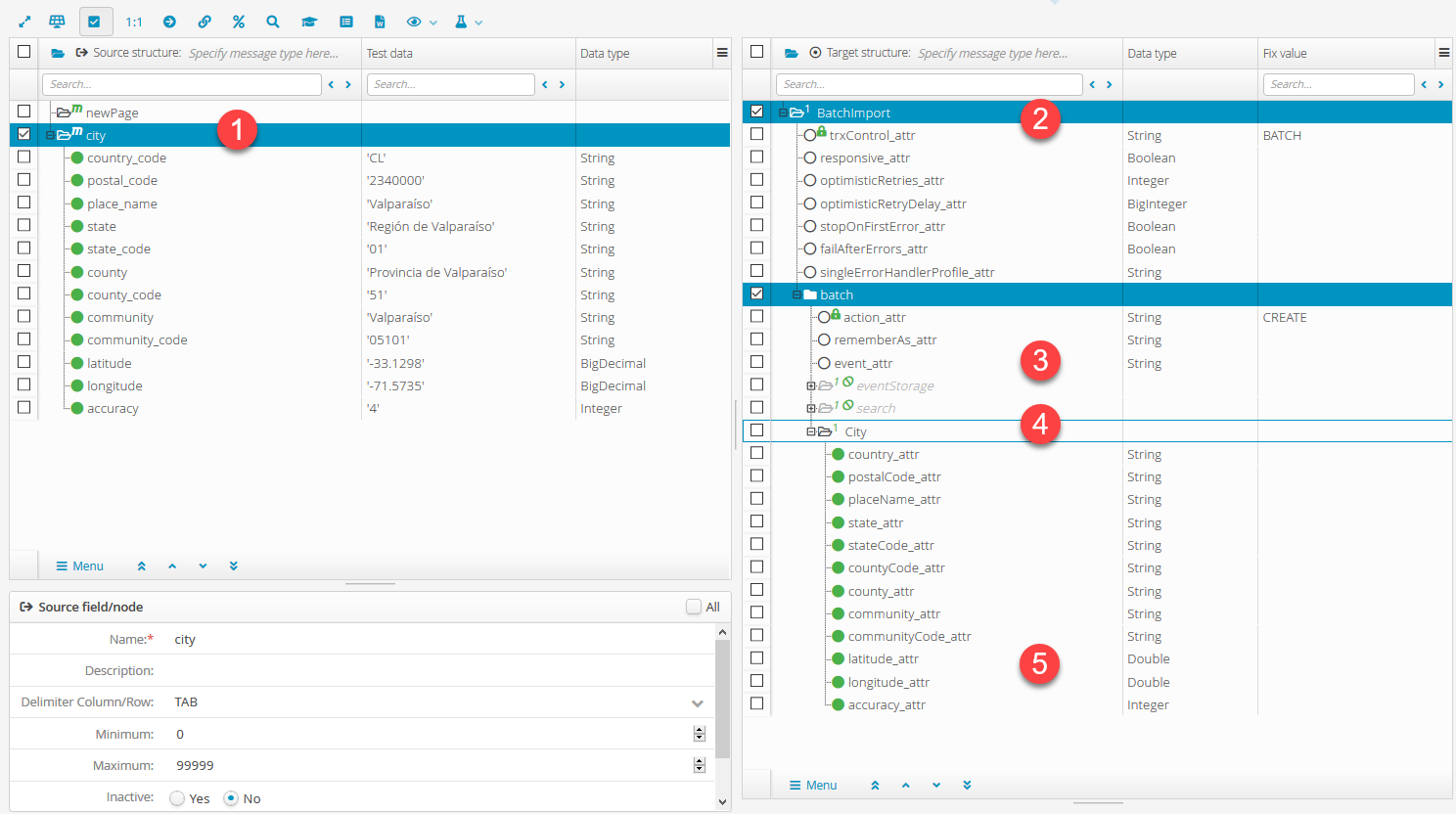The width and height of the screenshot is (1456, 814).
Task: Collapse the City target node
Action: click(811, 431)
